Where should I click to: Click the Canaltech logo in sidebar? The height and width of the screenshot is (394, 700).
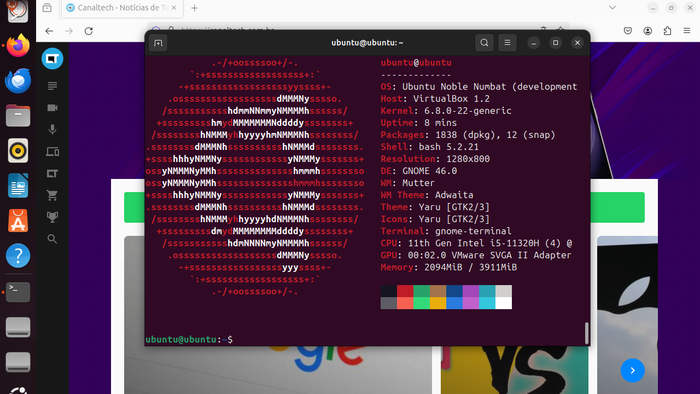pyautogui.click(x=52, y=59)
